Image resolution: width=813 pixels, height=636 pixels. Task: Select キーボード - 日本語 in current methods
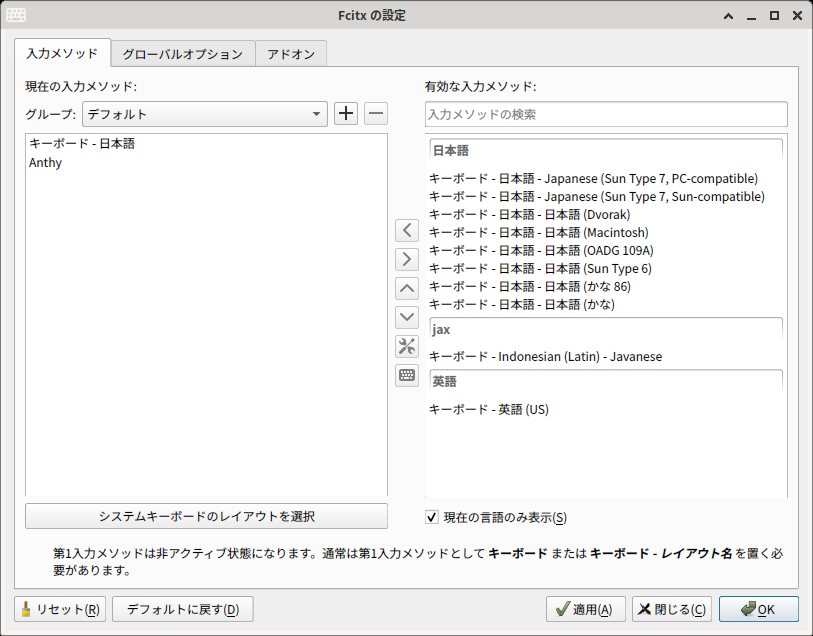(x=206, y=144)
